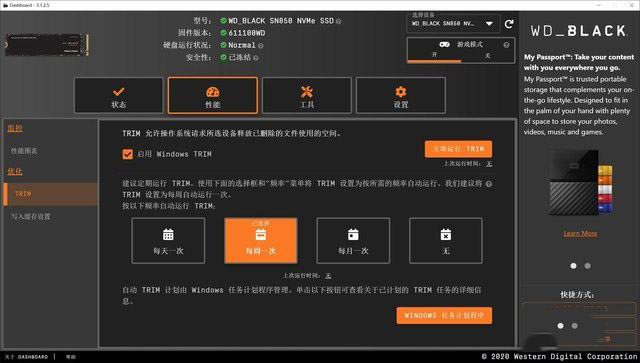Select TRIM in sidebar
This screenshot has height=363, width=640.
tap(51, 194)
